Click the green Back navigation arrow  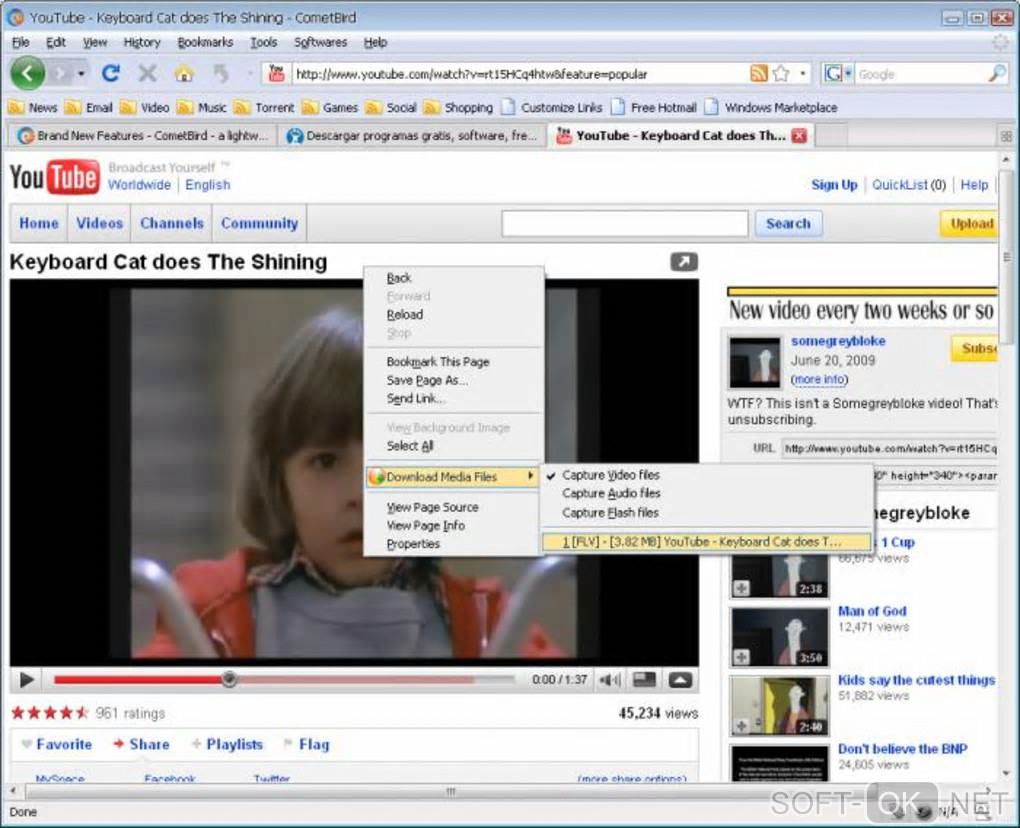(27, 73)
